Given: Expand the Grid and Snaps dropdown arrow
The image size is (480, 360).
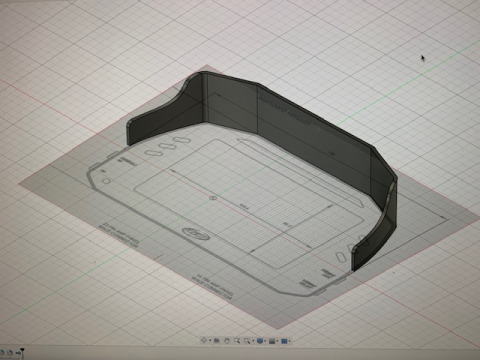Looking at the screenshot, I should (x=277, y=341).
